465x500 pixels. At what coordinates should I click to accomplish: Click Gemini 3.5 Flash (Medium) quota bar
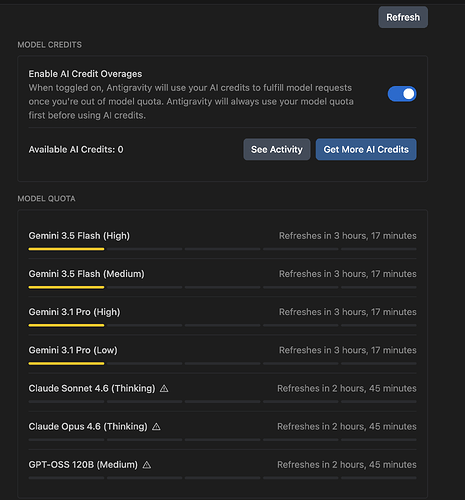222,287
